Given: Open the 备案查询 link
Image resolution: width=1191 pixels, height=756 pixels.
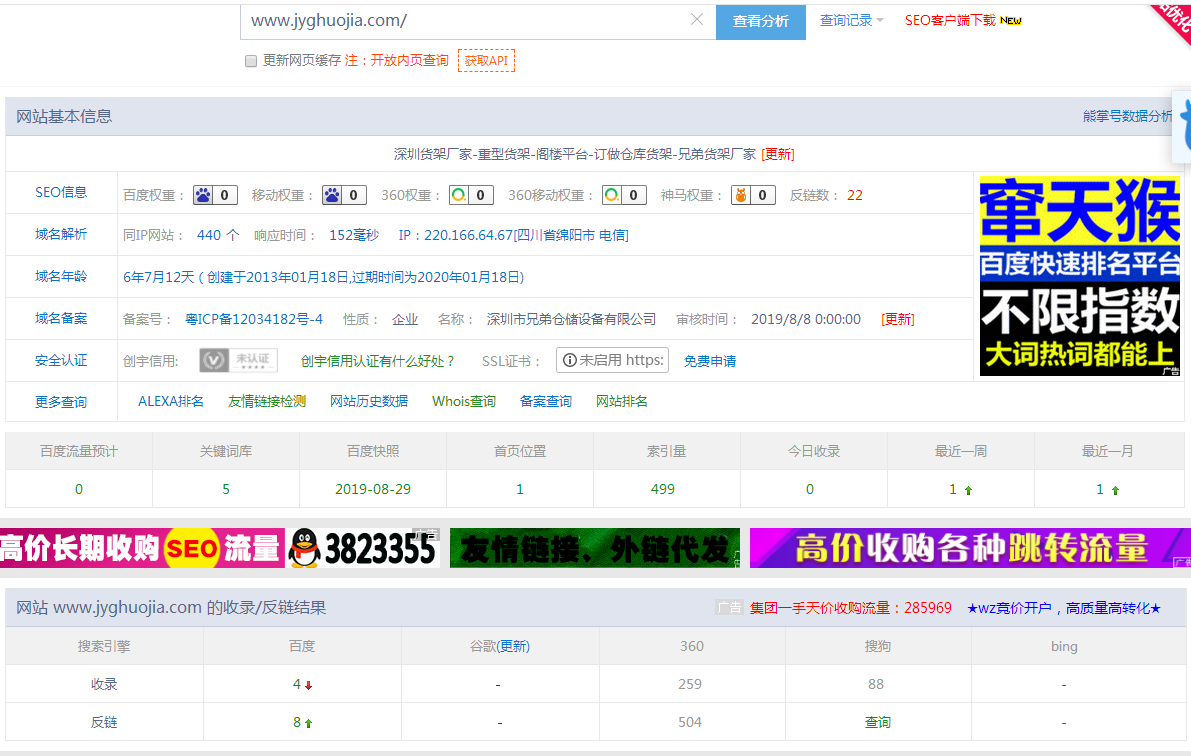Looking at the screenshot, I should point(545,401).
